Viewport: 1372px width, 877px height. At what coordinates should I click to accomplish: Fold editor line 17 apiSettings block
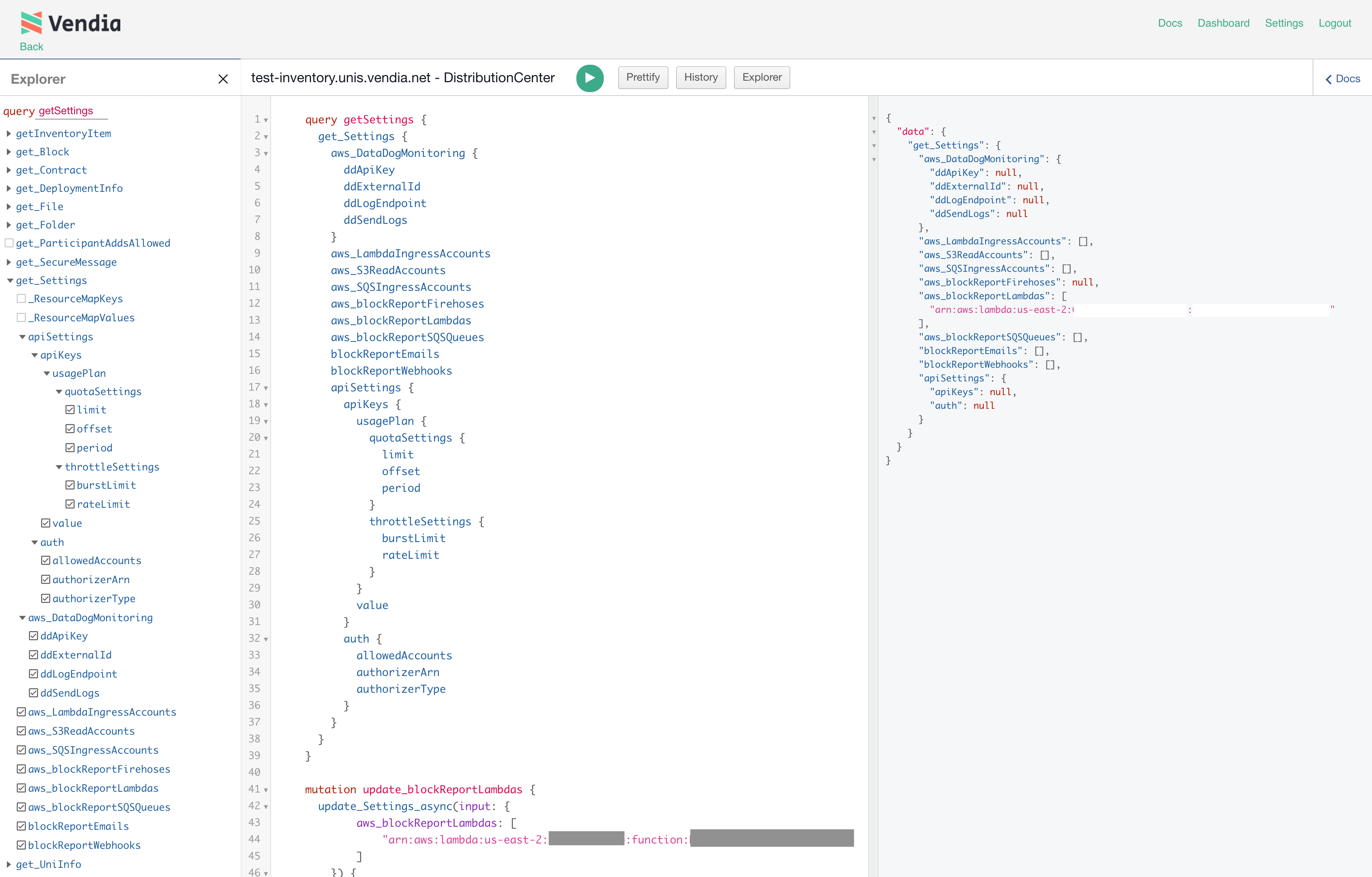pyautogui.click(x=266, y=388)
